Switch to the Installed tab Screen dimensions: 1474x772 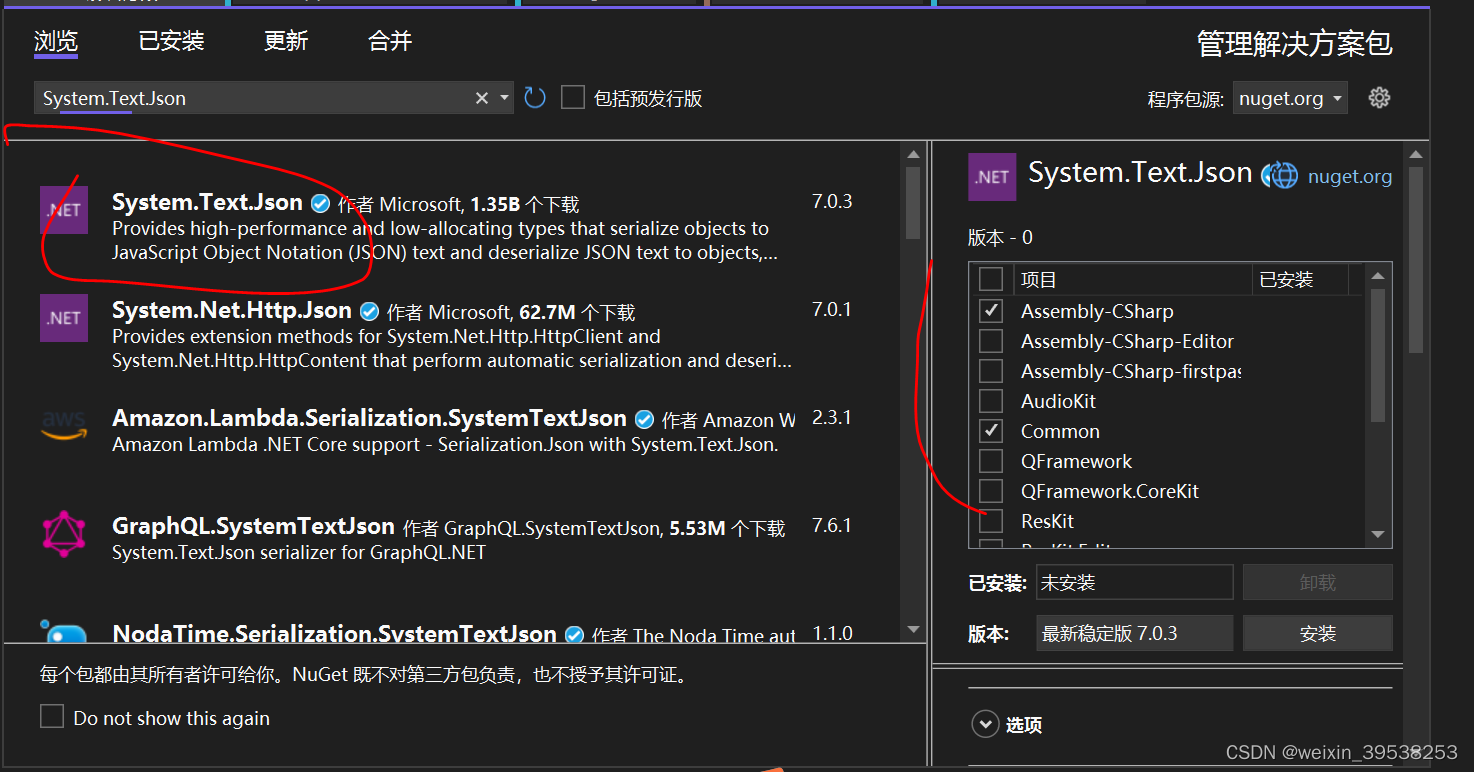[x=171, y=41]
